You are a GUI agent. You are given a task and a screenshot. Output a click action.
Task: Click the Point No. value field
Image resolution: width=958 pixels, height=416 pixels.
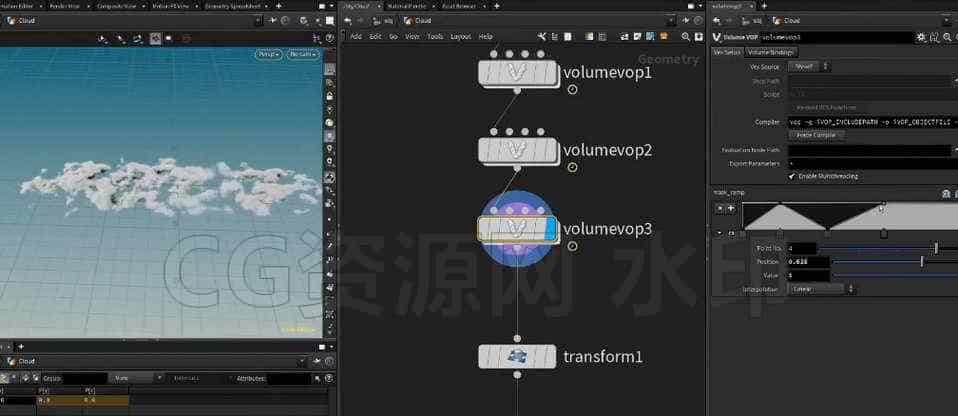click(x=802, y=248)
